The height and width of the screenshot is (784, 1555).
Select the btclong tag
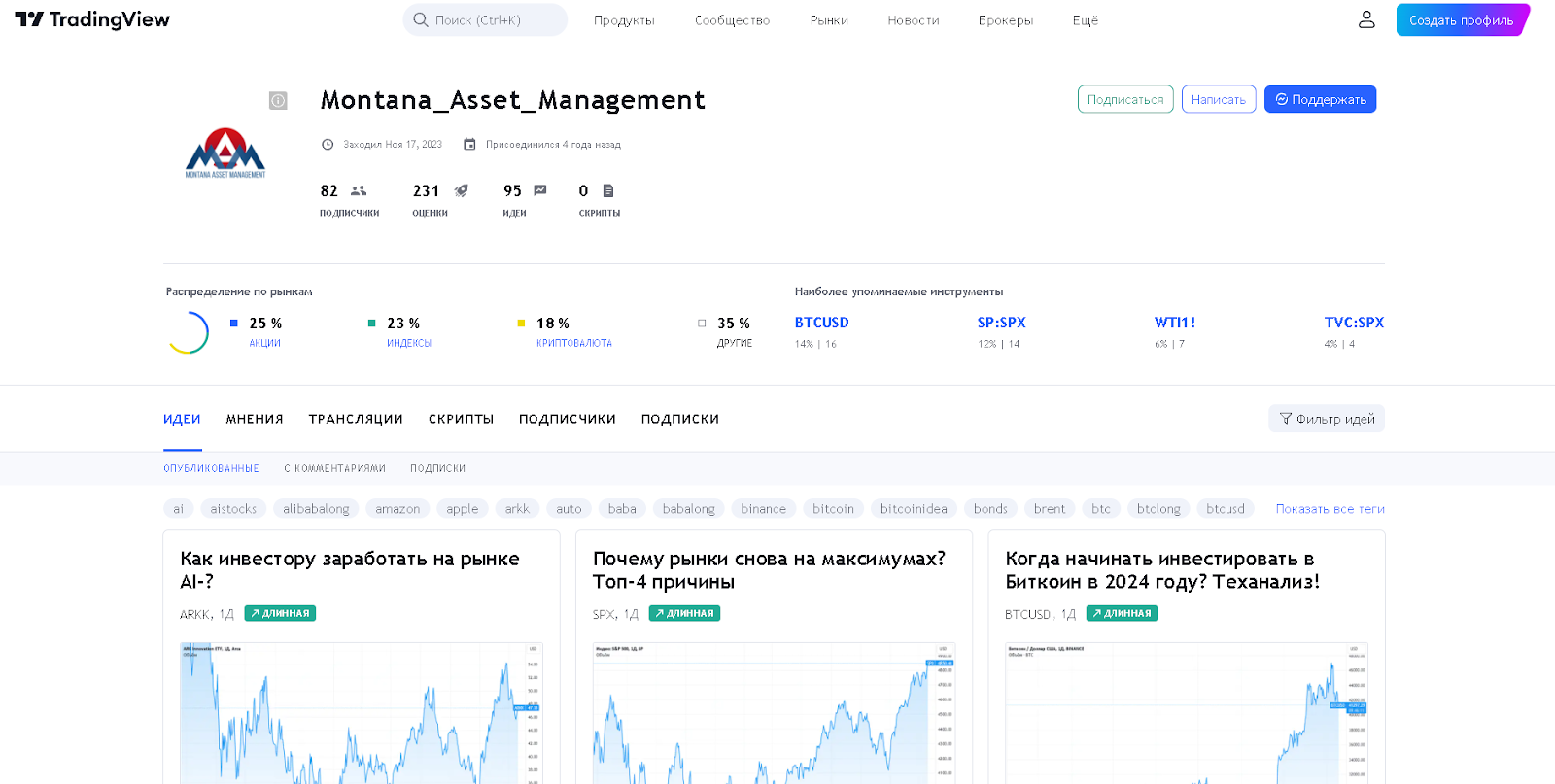coord(1158,508)
